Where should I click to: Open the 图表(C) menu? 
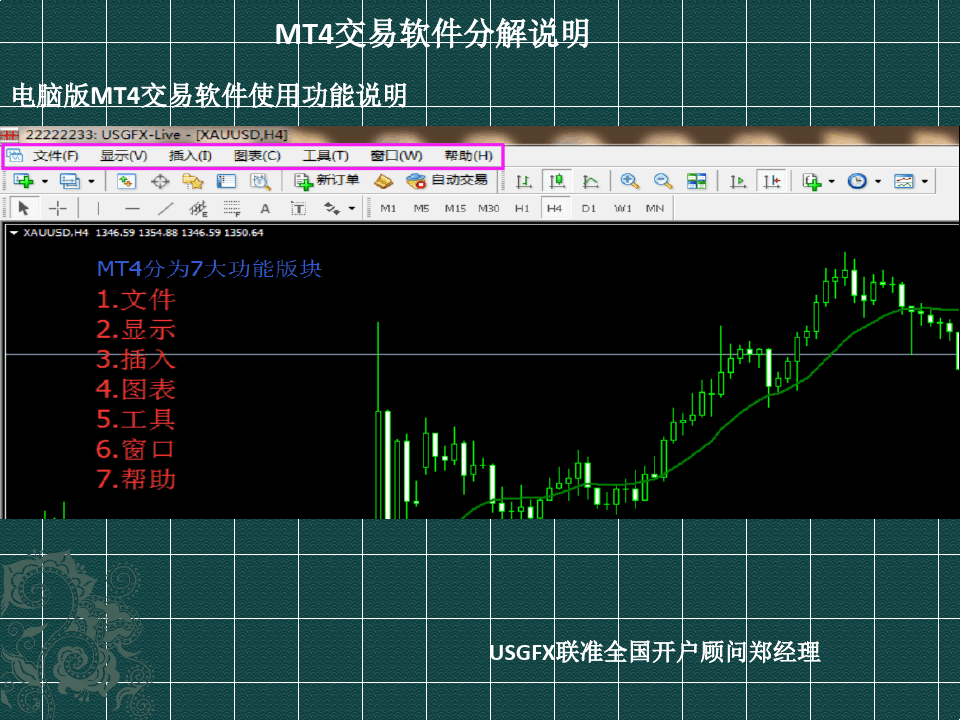pos(257,156)
